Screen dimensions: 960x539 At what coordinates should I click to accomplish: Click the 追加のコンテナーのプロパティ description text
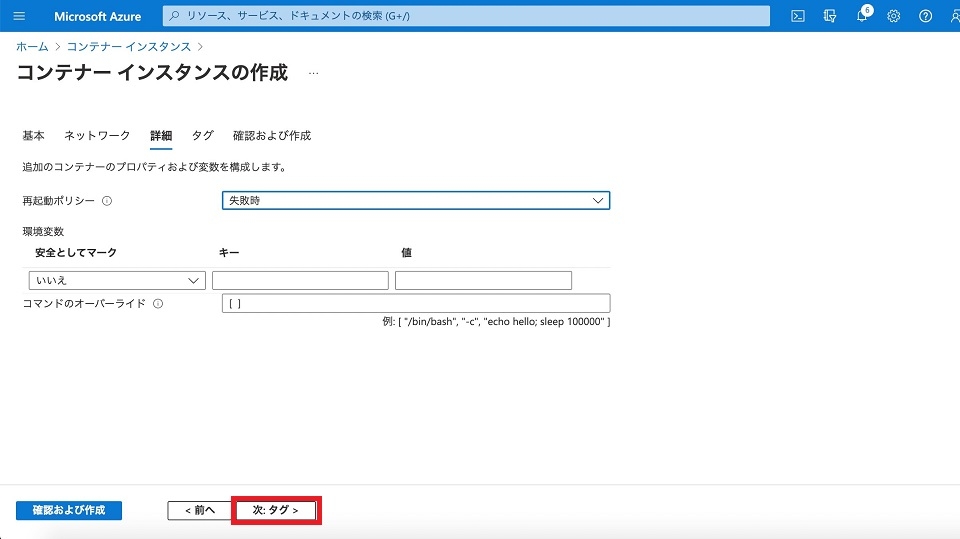[x=155, y=167]
